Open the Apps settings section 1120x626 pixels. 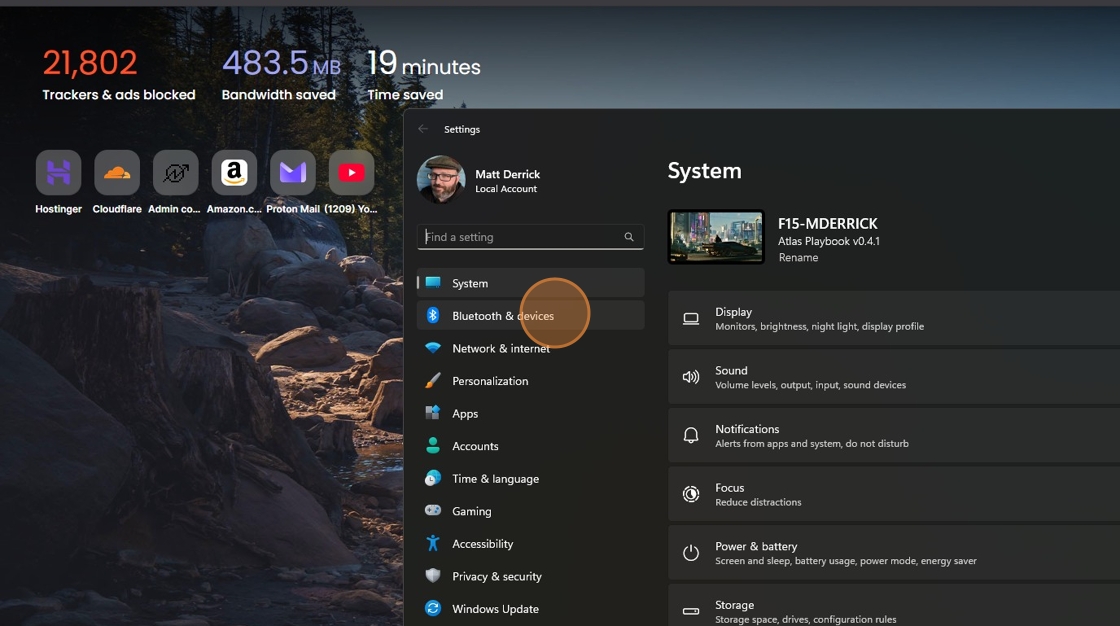pos(531,413)
